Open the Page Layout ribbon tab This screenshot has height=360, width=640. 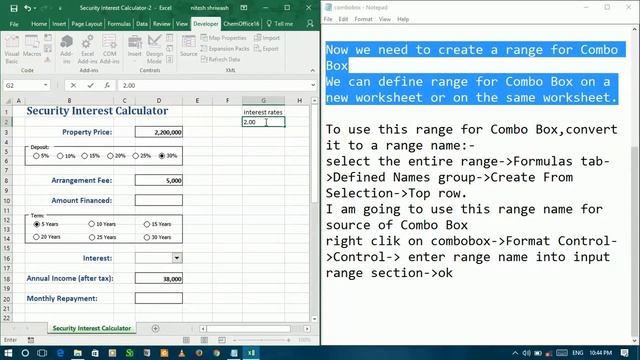coord(87,24)
